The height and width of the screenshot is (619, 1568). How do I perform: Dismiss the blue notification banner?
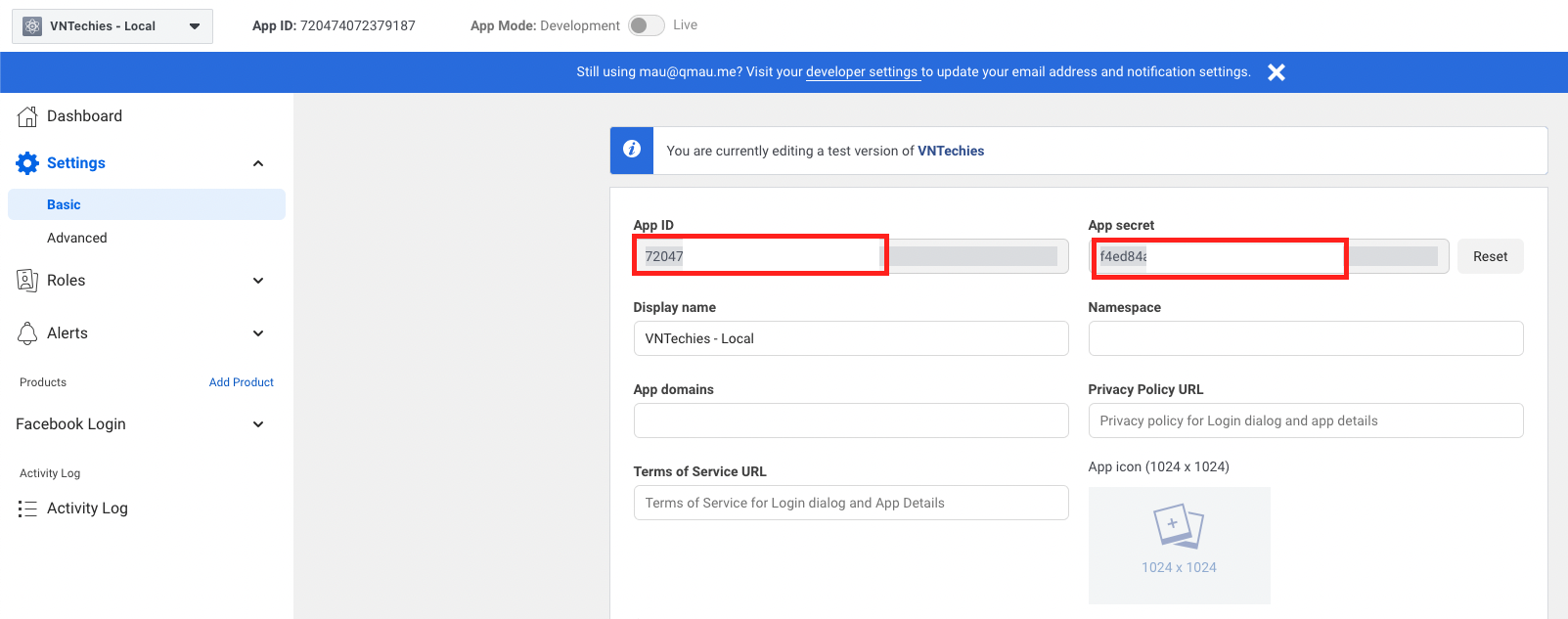[1277, 72]
